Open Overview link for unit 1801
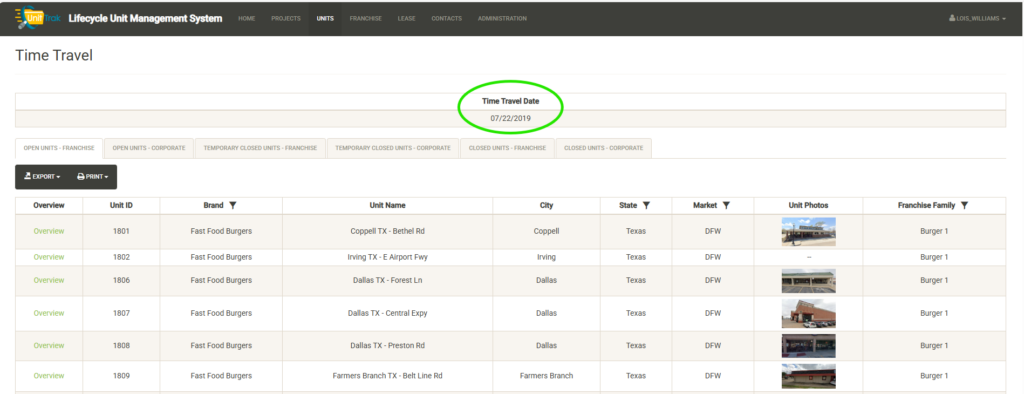 tap(49, 231)
